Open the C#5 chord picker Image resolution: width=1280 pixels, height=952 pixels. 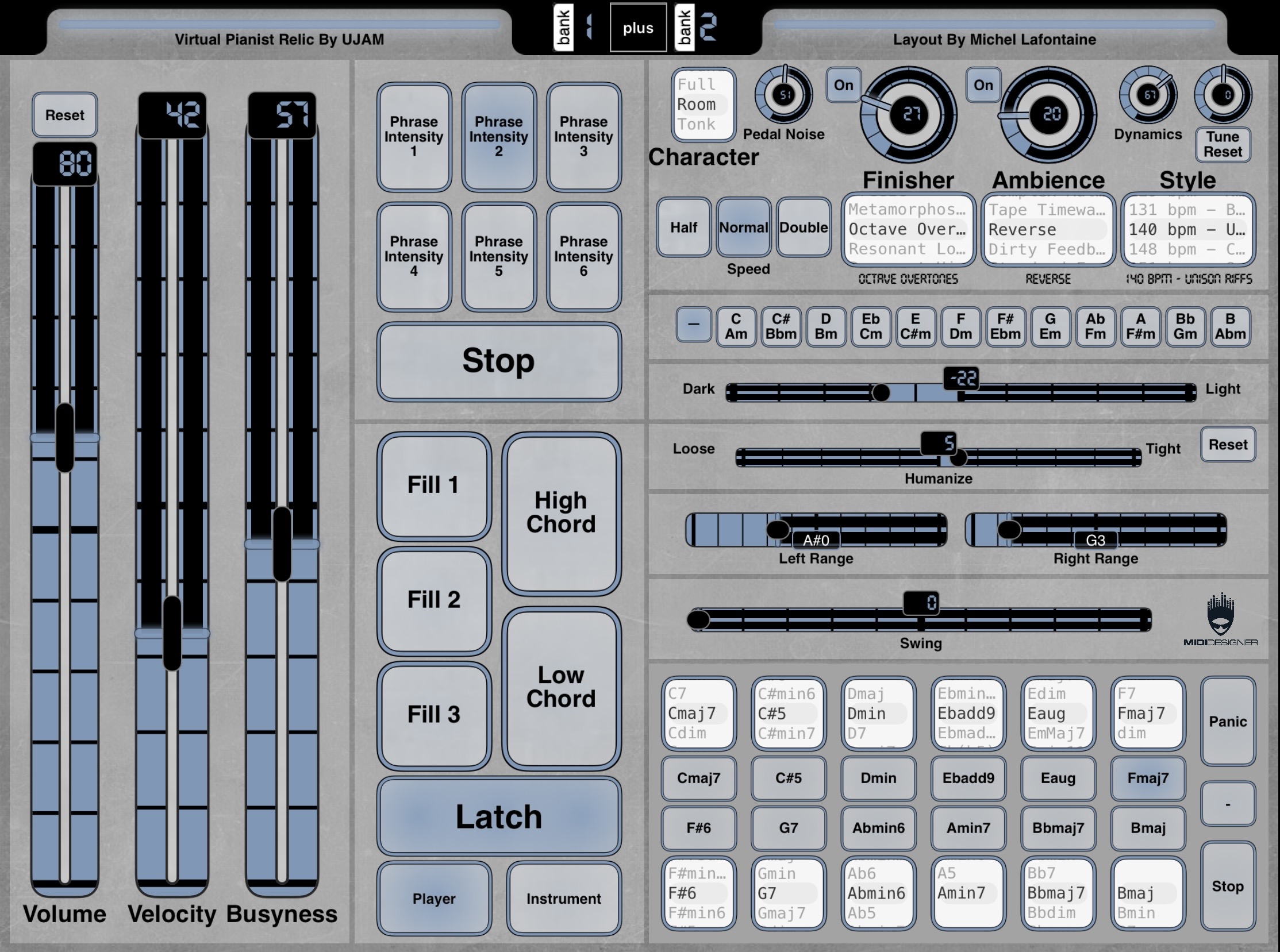[x=789, y=714]
